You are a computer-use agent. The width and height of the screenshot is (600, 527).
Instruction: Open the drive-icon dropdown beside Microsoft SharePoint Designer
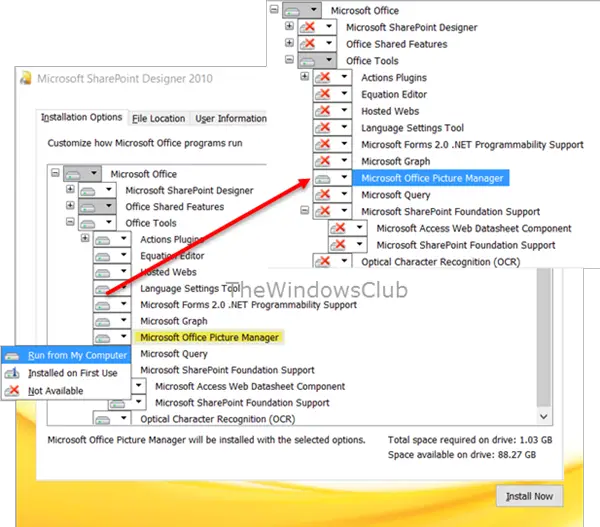(x=109, y=189)
